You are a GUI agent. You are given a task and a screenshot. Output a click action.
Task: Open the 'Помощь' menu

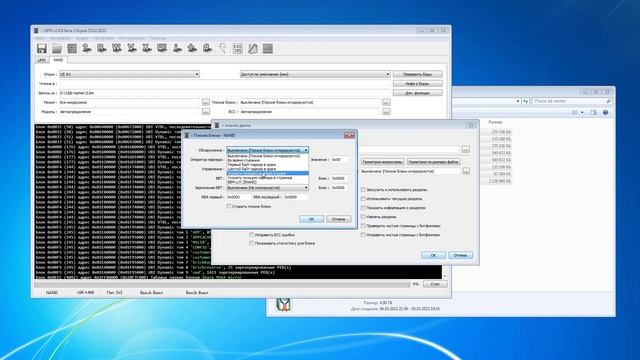click(x=158, y=38)
